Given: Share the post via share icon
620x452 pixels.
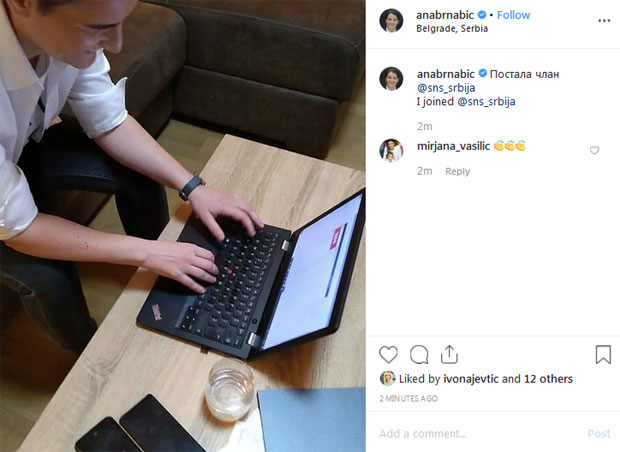Looking at the screenshot, I should [x=449, y=354].
